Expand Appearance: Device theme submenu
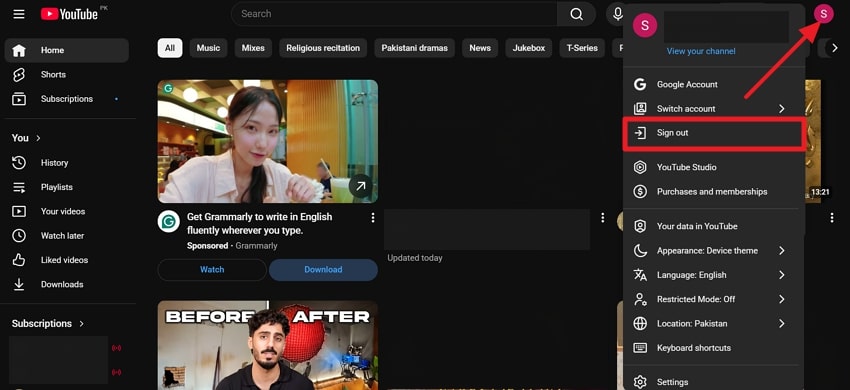 coord(713,251)
